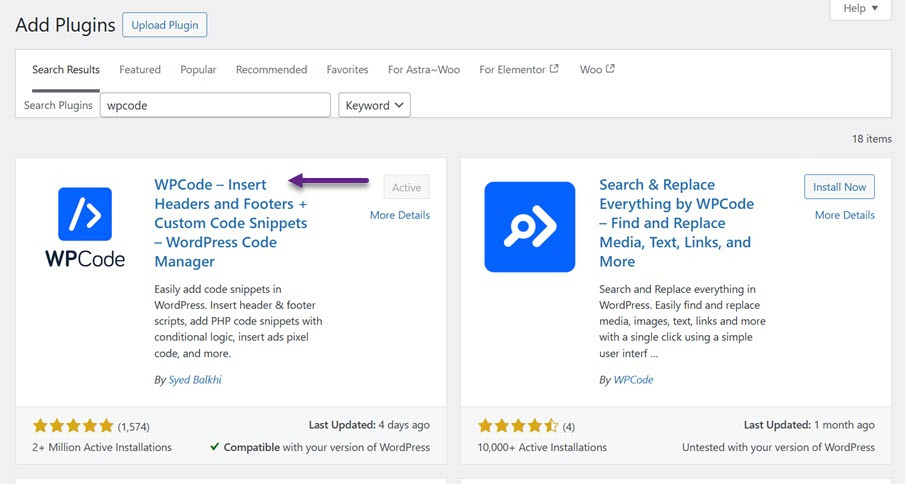Go to the Favorites tab

pyautogui.click(x=347, y=70)
